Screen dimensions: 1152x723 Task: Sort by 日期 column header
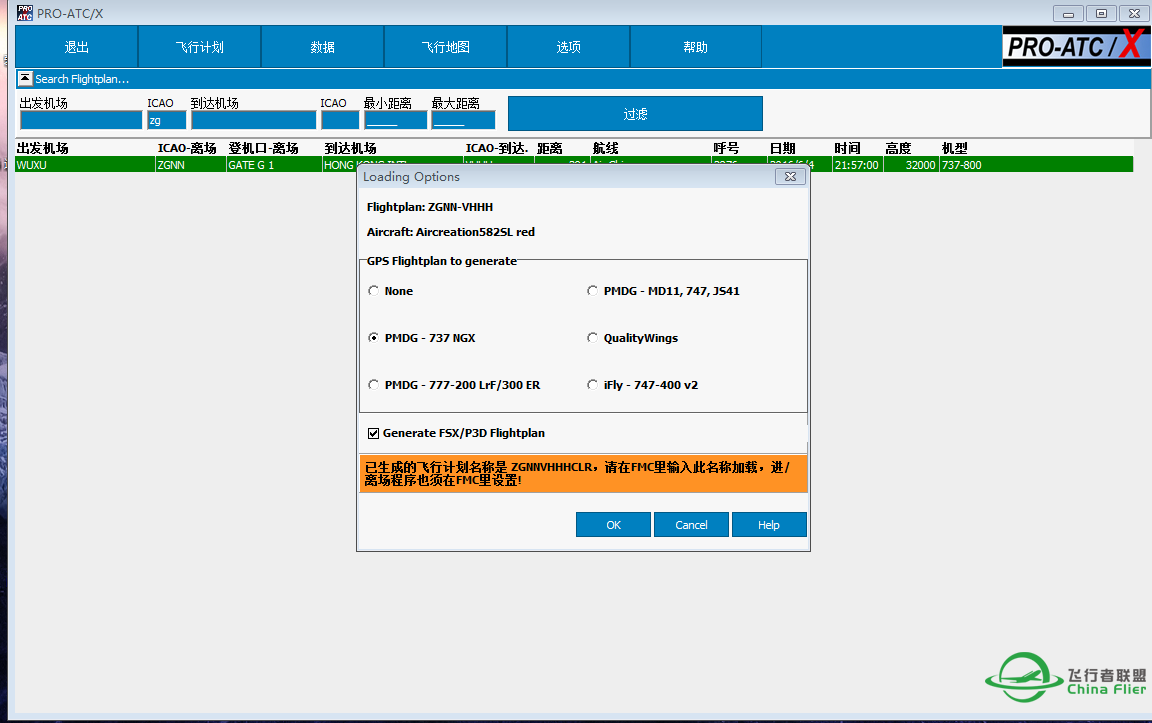coord(782,148)
